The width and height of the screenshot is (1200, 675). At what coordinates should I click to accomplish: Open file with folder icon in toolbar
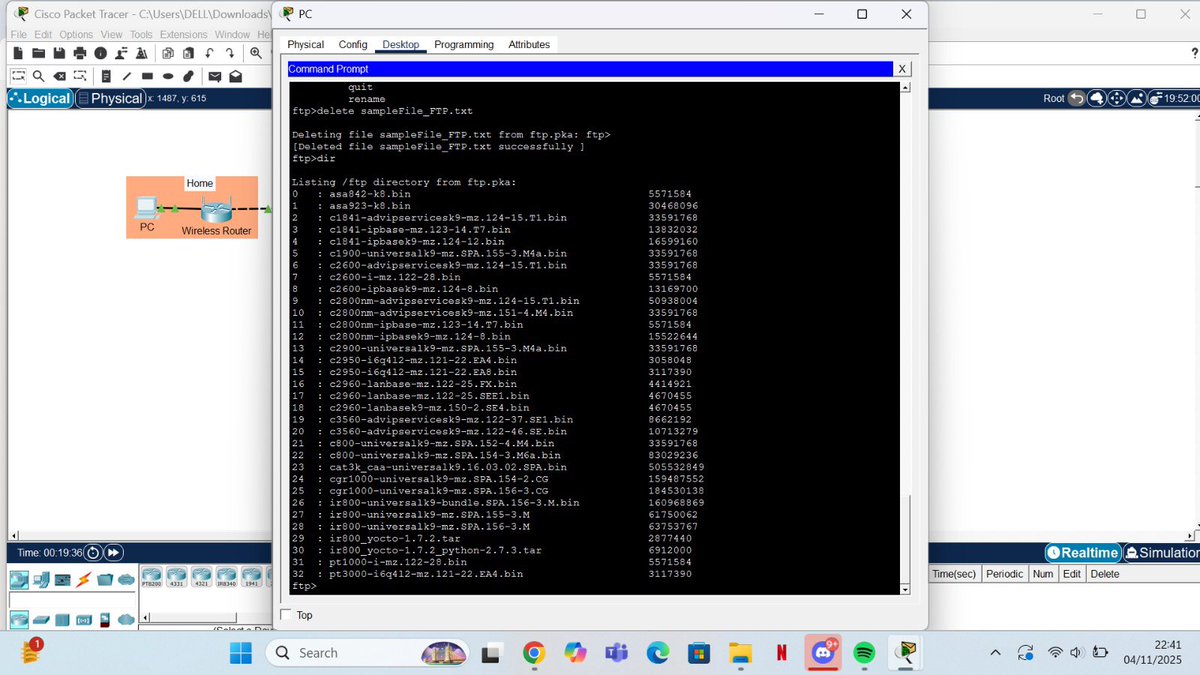[x=39, y=53]
